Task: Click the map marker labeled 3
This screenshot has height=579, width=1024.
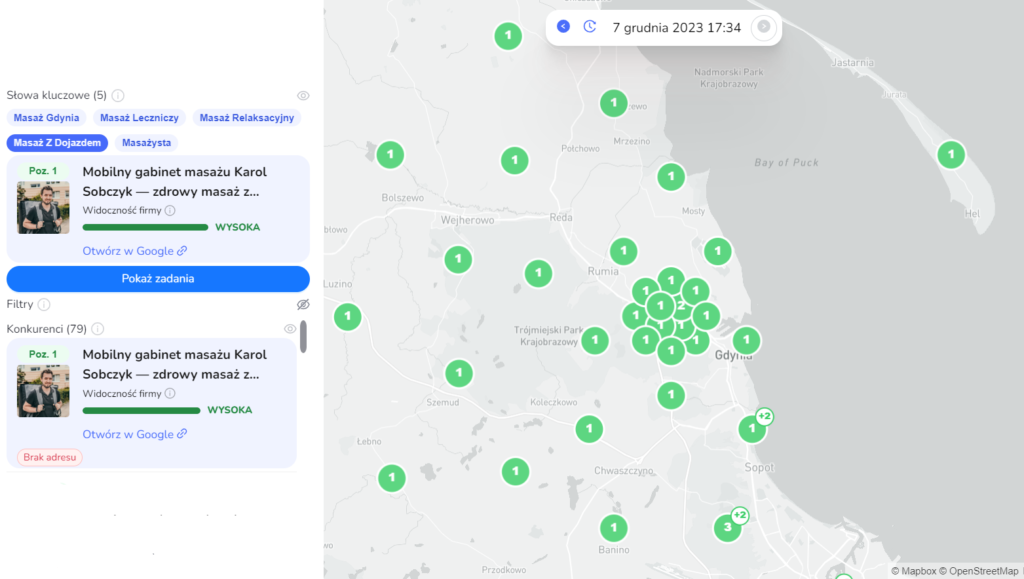Action: point(727,528)
